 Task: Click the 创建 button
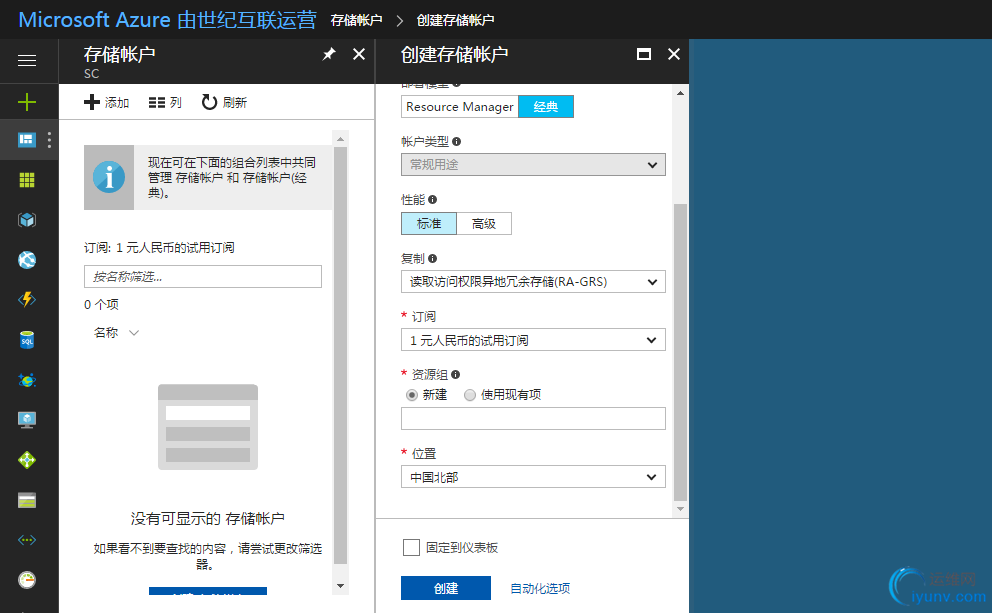[x=446, y=588]
